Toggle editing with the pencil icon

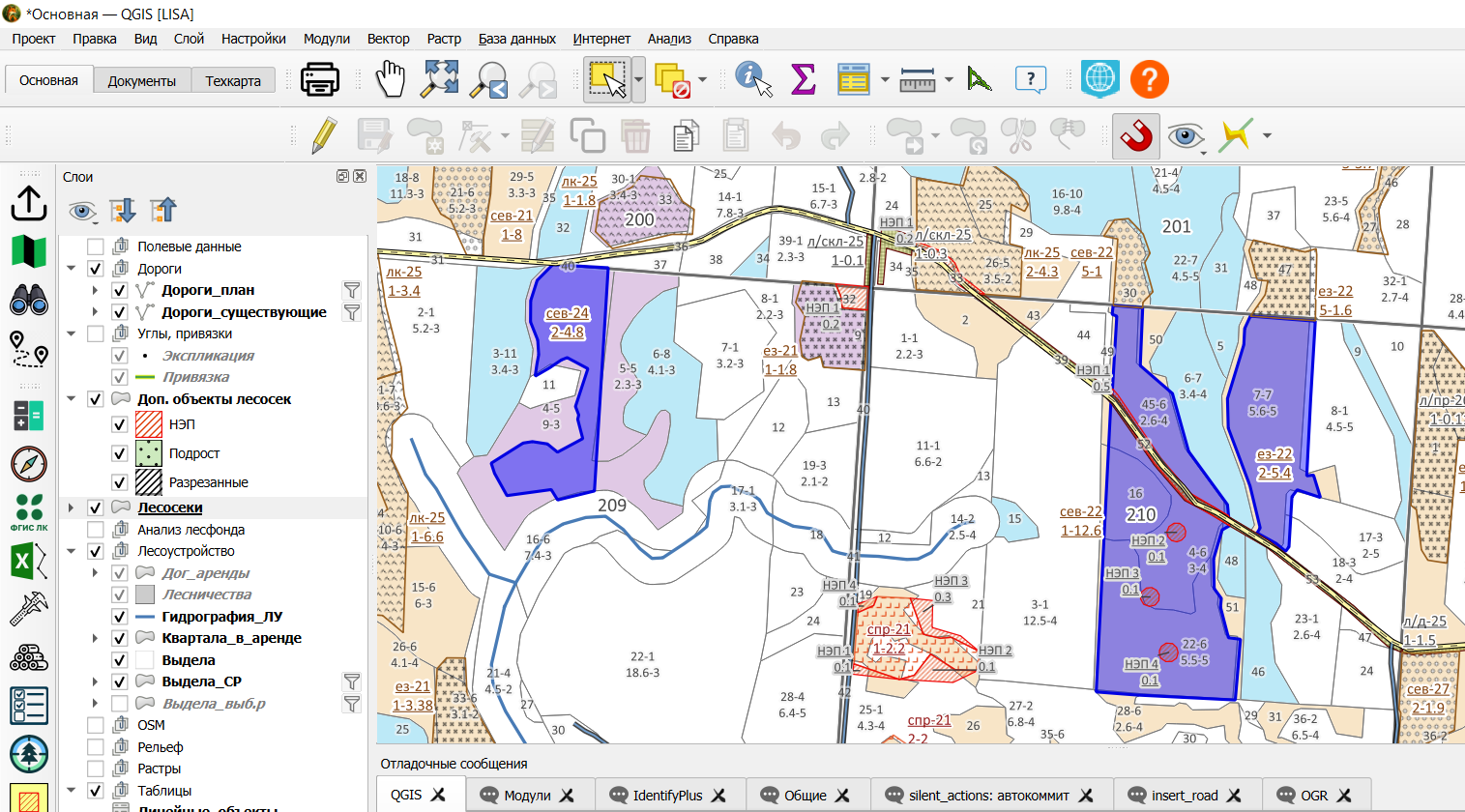(325, 135)
